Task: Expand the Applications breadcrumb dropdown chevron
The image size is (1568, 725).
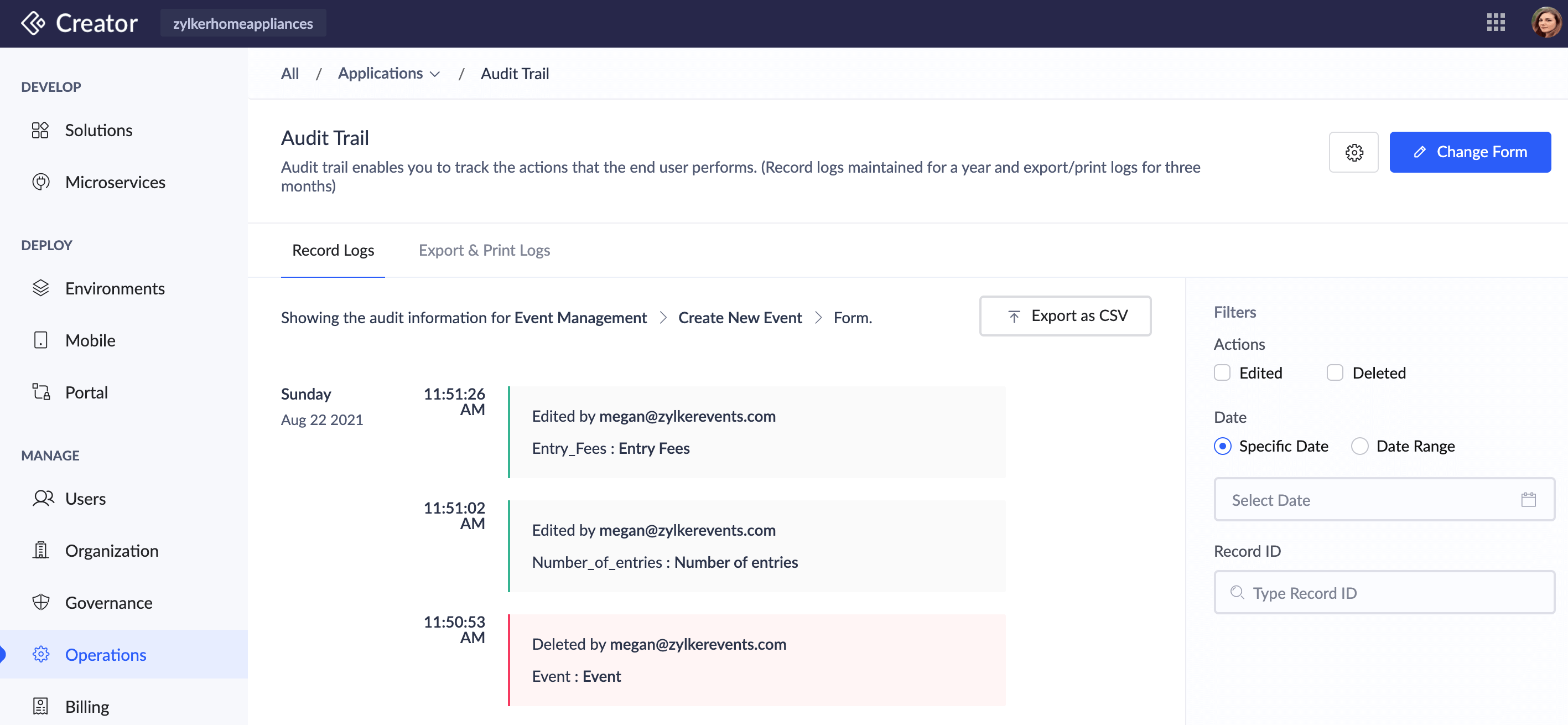Action: pos(435,74)
